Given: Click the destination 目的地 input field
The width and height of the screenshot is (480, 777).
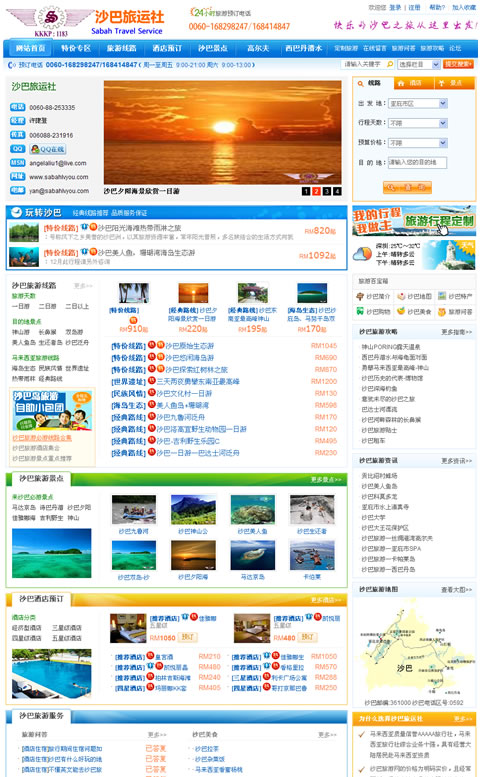Looking at the screenshot, I should (417, 163).
